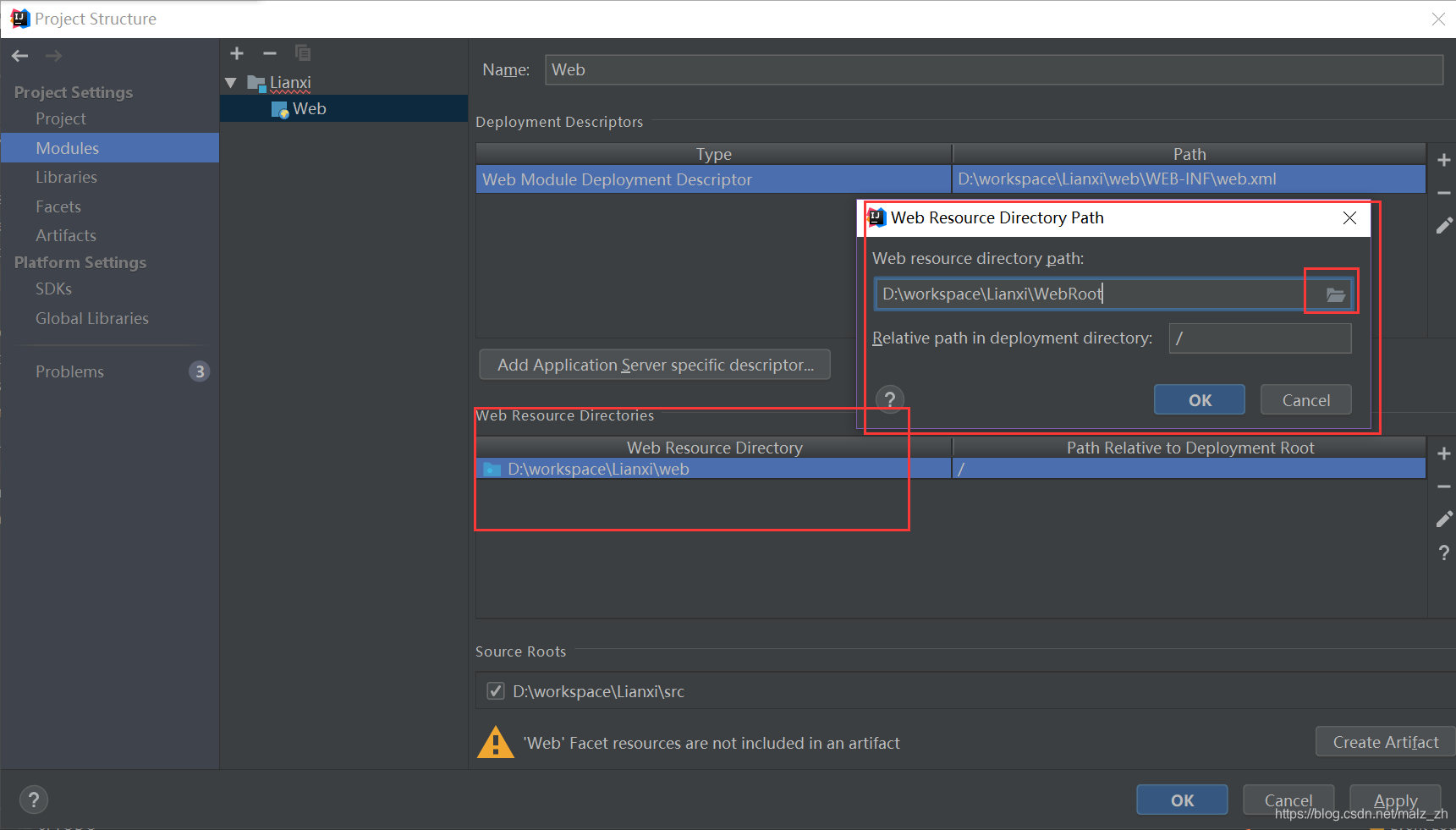
Task: Click the help question mark in dialog
Action: (x=889, y=399)
